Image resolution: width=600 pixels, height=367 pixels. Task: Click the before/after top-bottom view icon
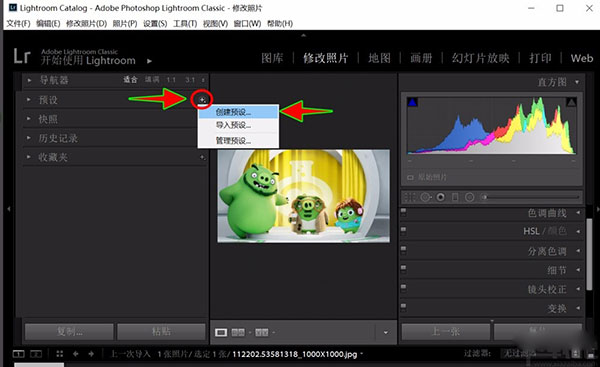[262, 332]
